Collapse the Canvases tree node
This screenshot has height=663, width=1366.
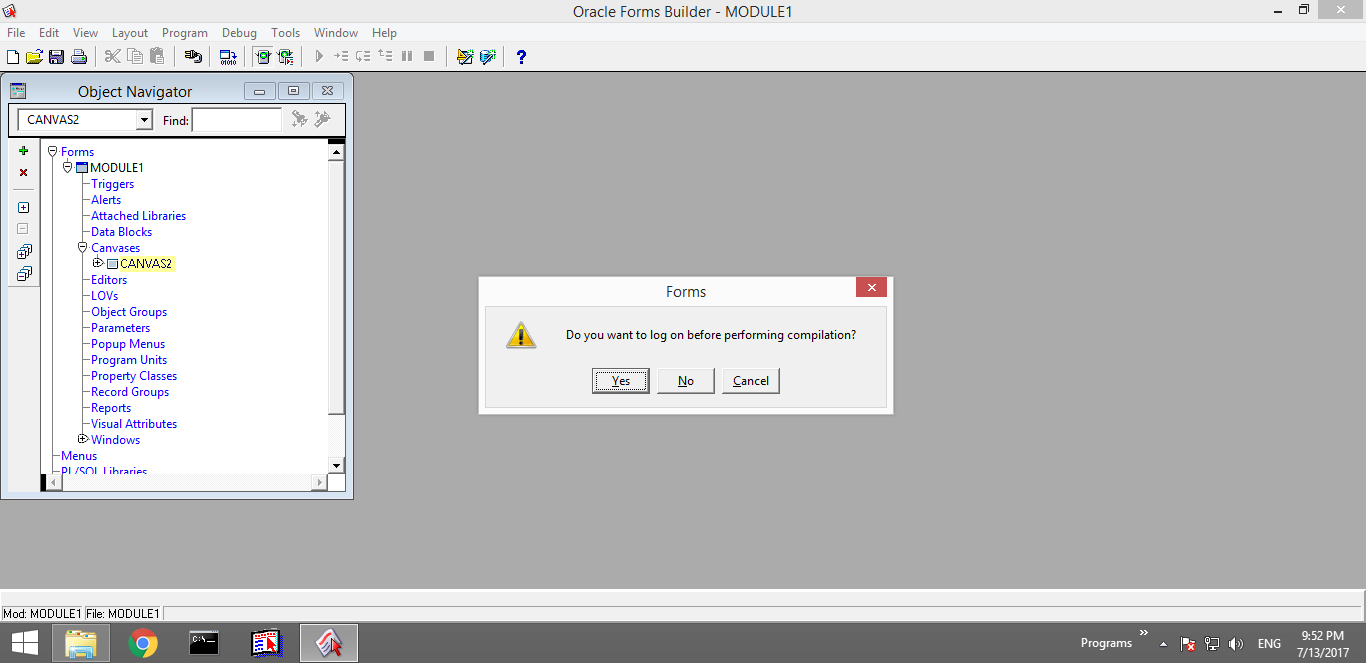click(x=83, y=247)
